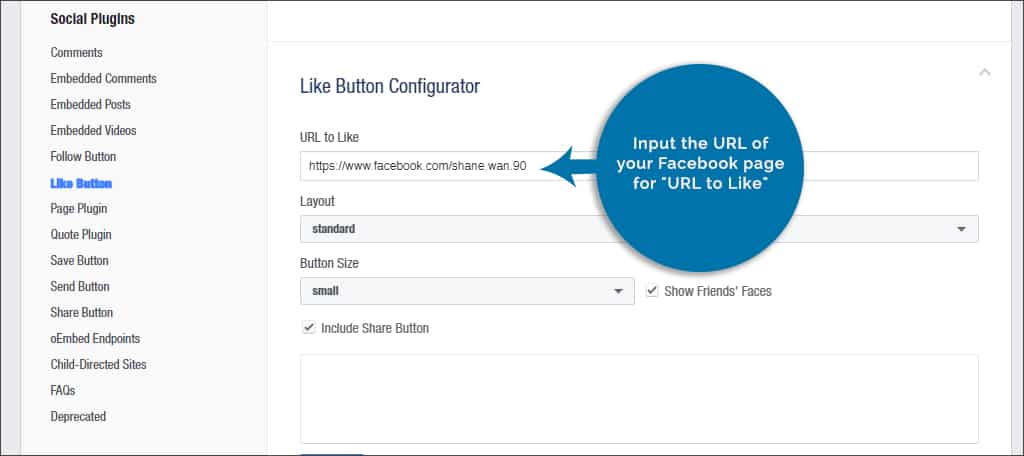Screen dimensions: 1024x456
Task: Click the URL to Like input field
Action: coord(639,167)
